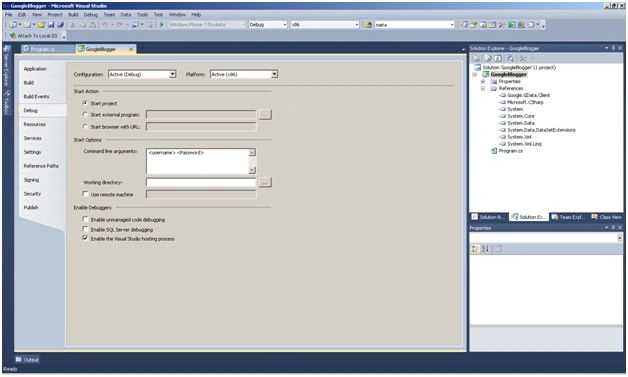Open the Debug solution configuration dropdown in toolbar
This screenshot has width=628, height=377.
(x=285, y=25)
